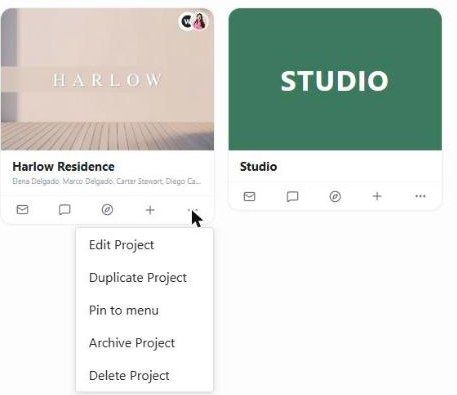The width and height of the screenshot is (457, 395).
Task: Open Studio project title
Action: pos(258,167)
